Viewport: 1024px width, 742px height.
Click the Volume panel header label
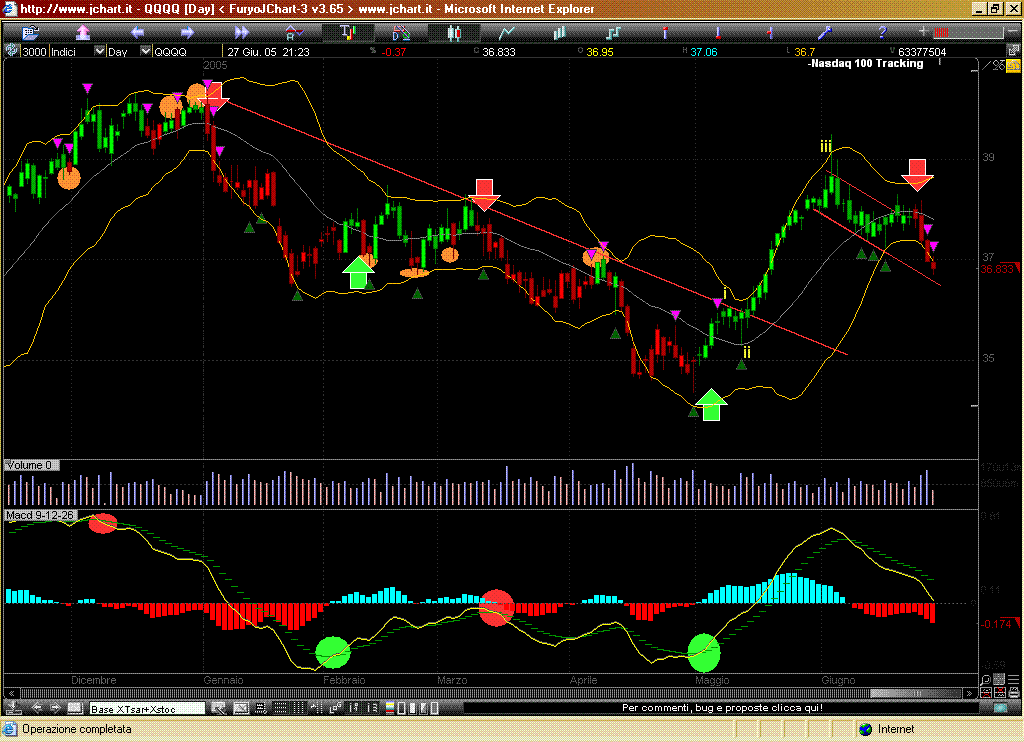[x=32, y=466]
